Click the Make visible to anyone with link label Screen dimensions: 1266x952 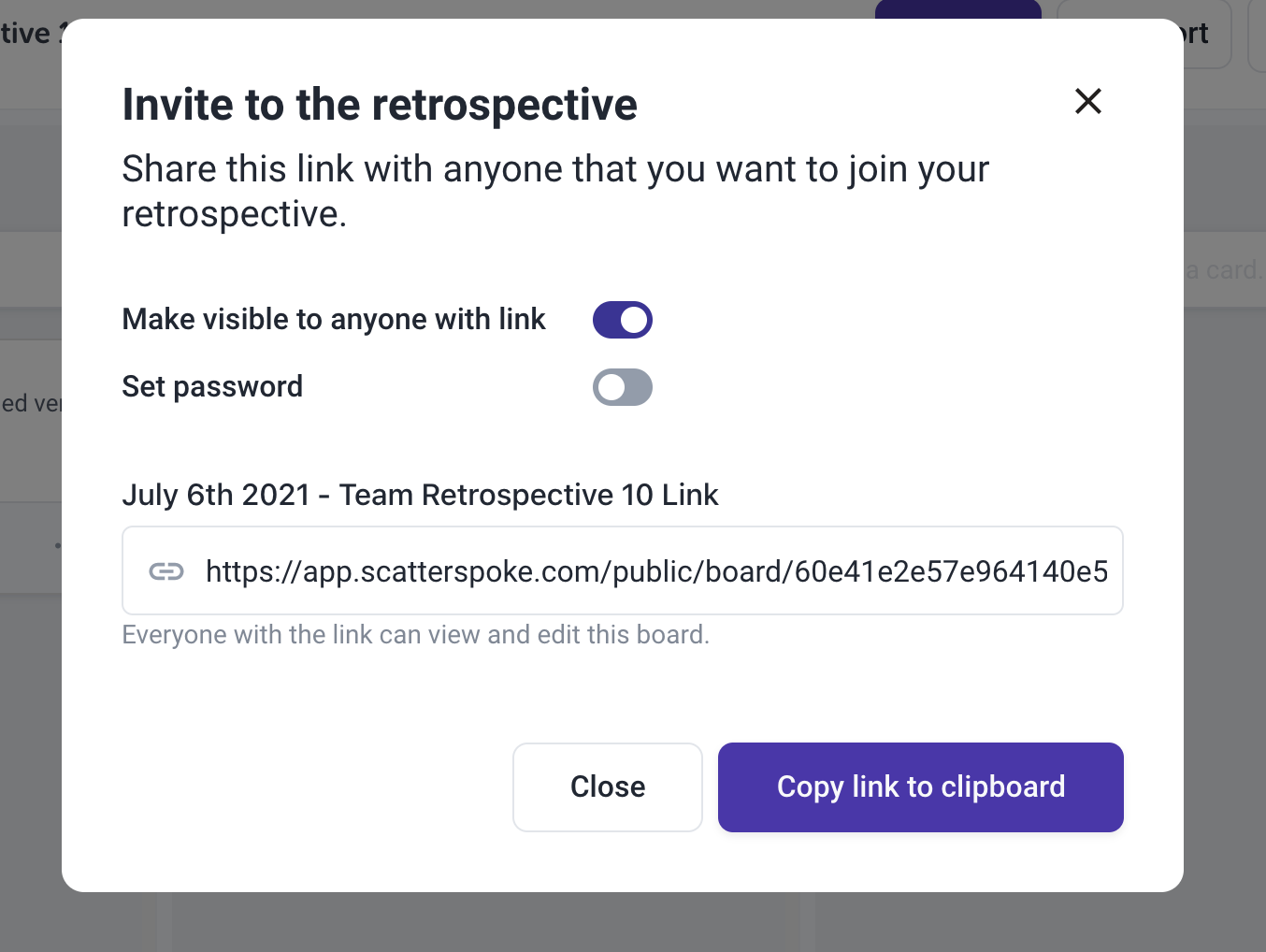point(334,320)
